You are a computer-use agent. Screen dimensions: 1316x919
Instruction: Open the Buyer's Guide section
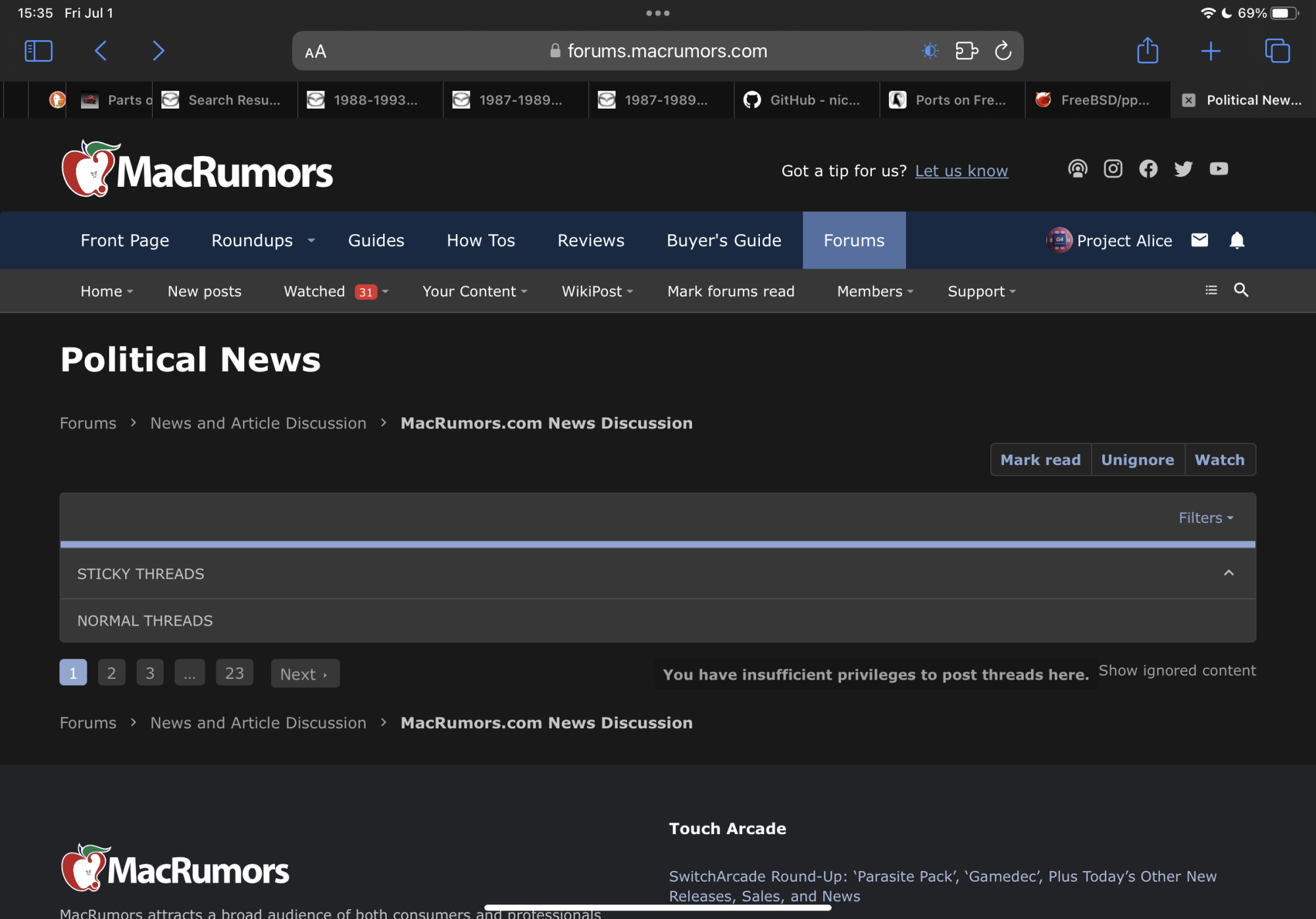click(724, 241)
